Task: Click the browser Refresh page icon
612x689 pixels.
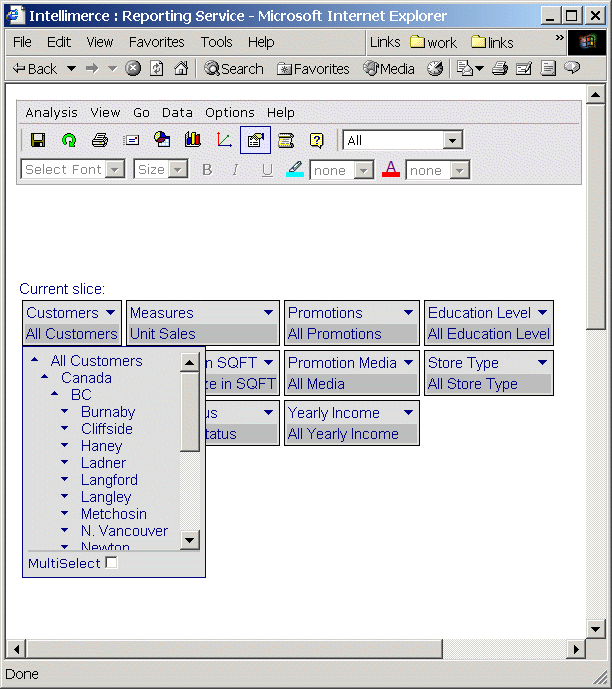Action: [157, 69]
